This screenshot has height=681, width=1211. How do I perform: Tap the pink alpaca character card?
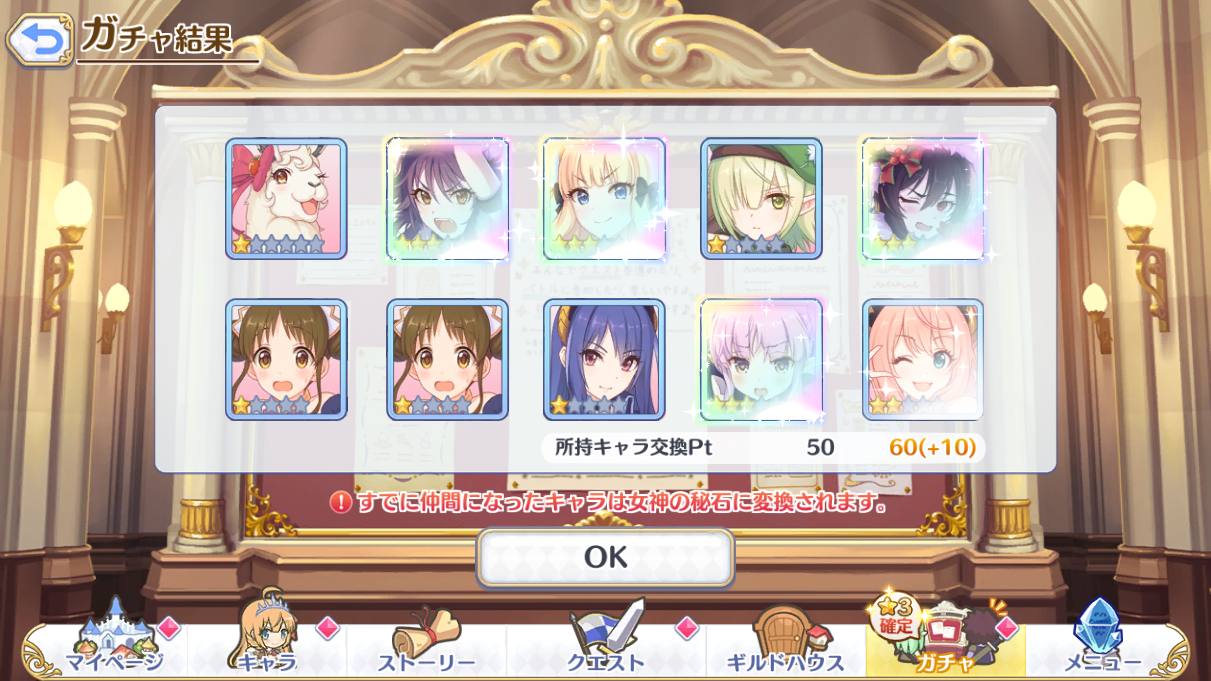pyautogui.click(x=286, y=199)
